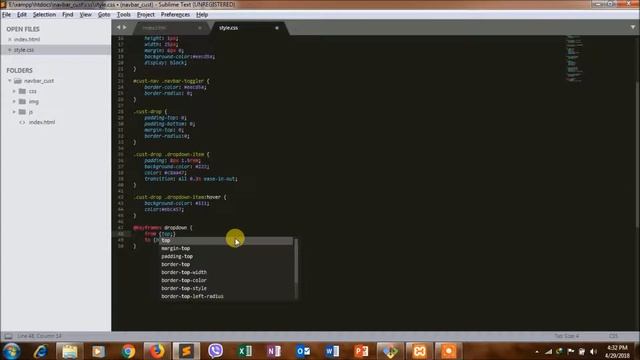Choose 'padding-top' autocomplete suggestion
The image size is (640, 360).
pos(226,256)
